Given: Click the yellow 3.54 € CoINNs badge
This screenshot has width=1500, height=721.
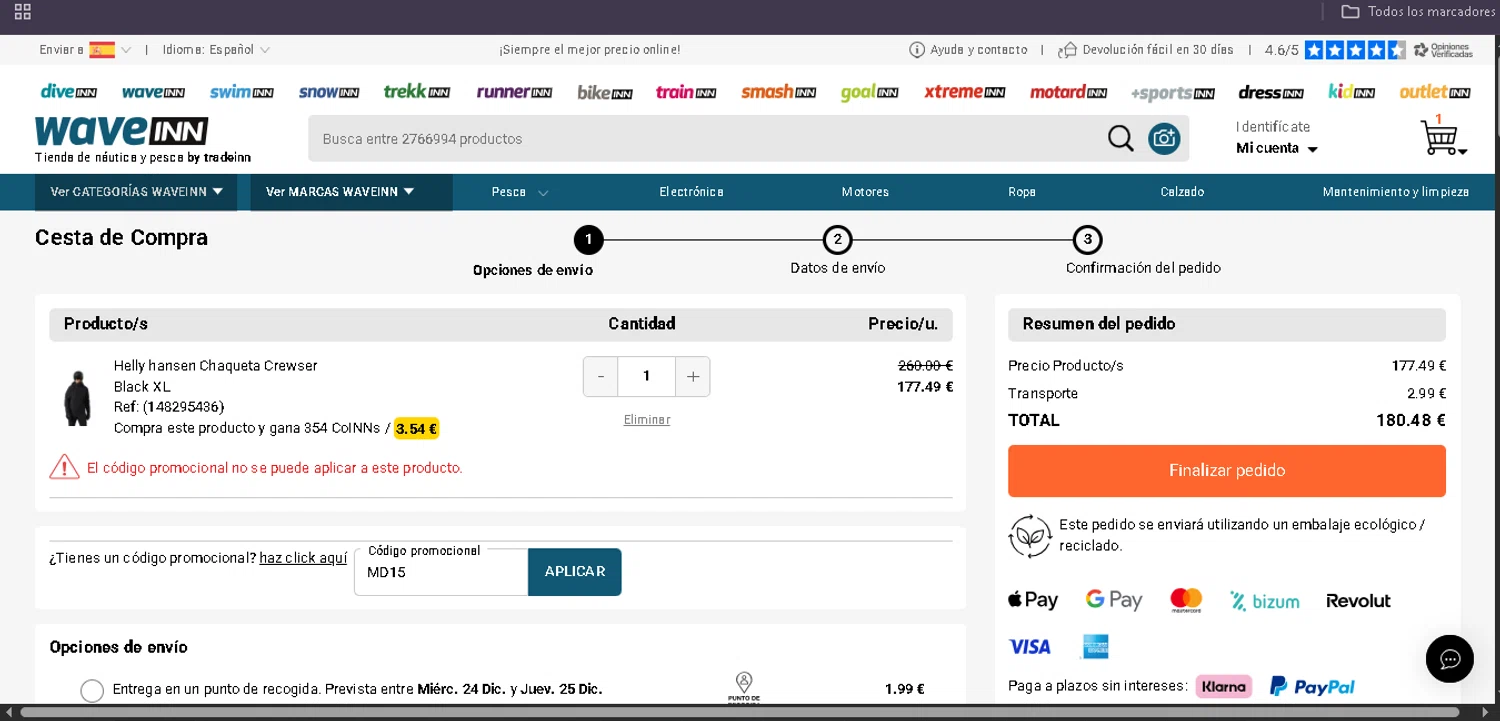Looking at the screenshot, I should point(416,429).
